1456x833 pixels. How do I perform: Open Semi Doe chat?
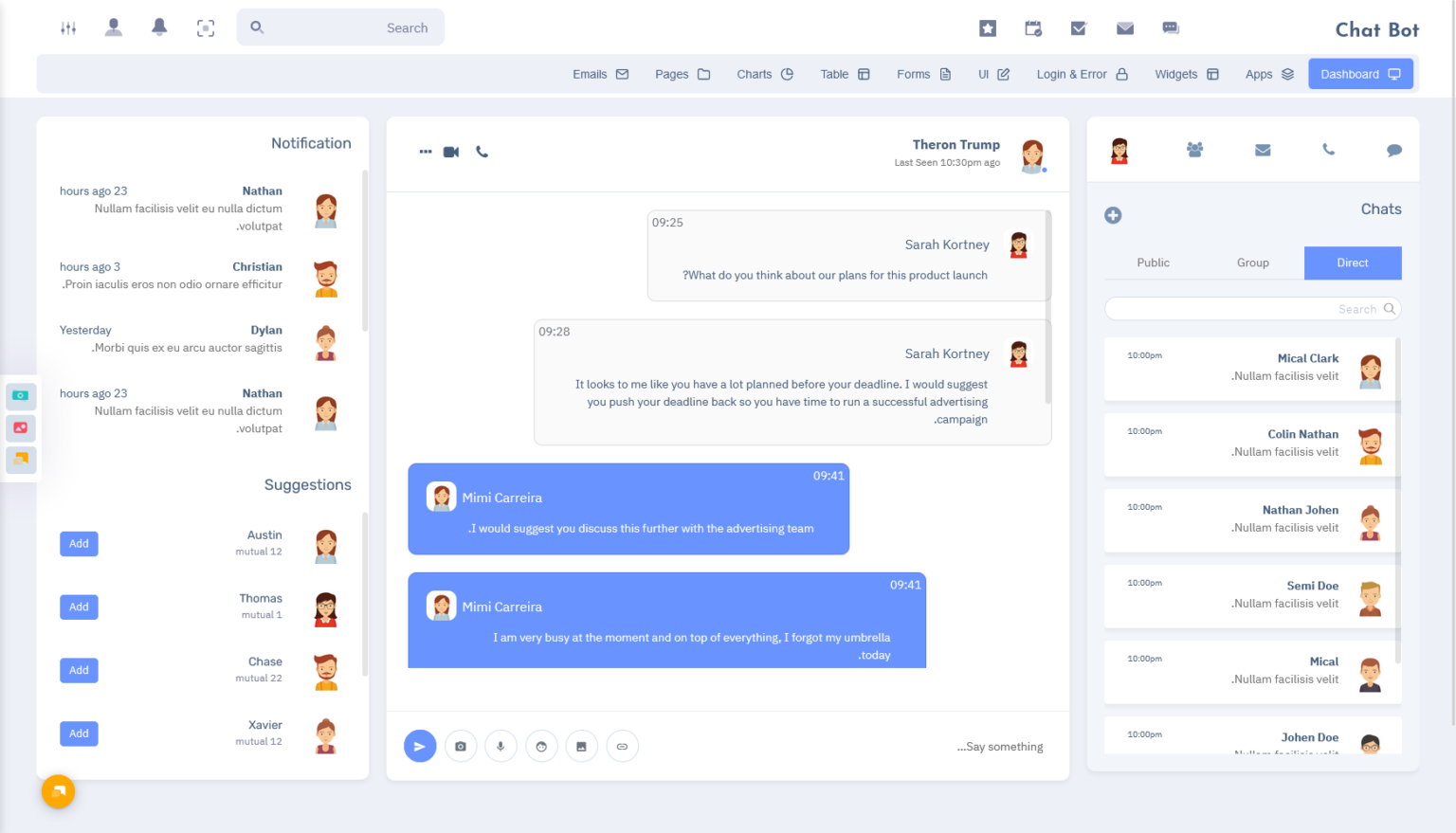1252,596
